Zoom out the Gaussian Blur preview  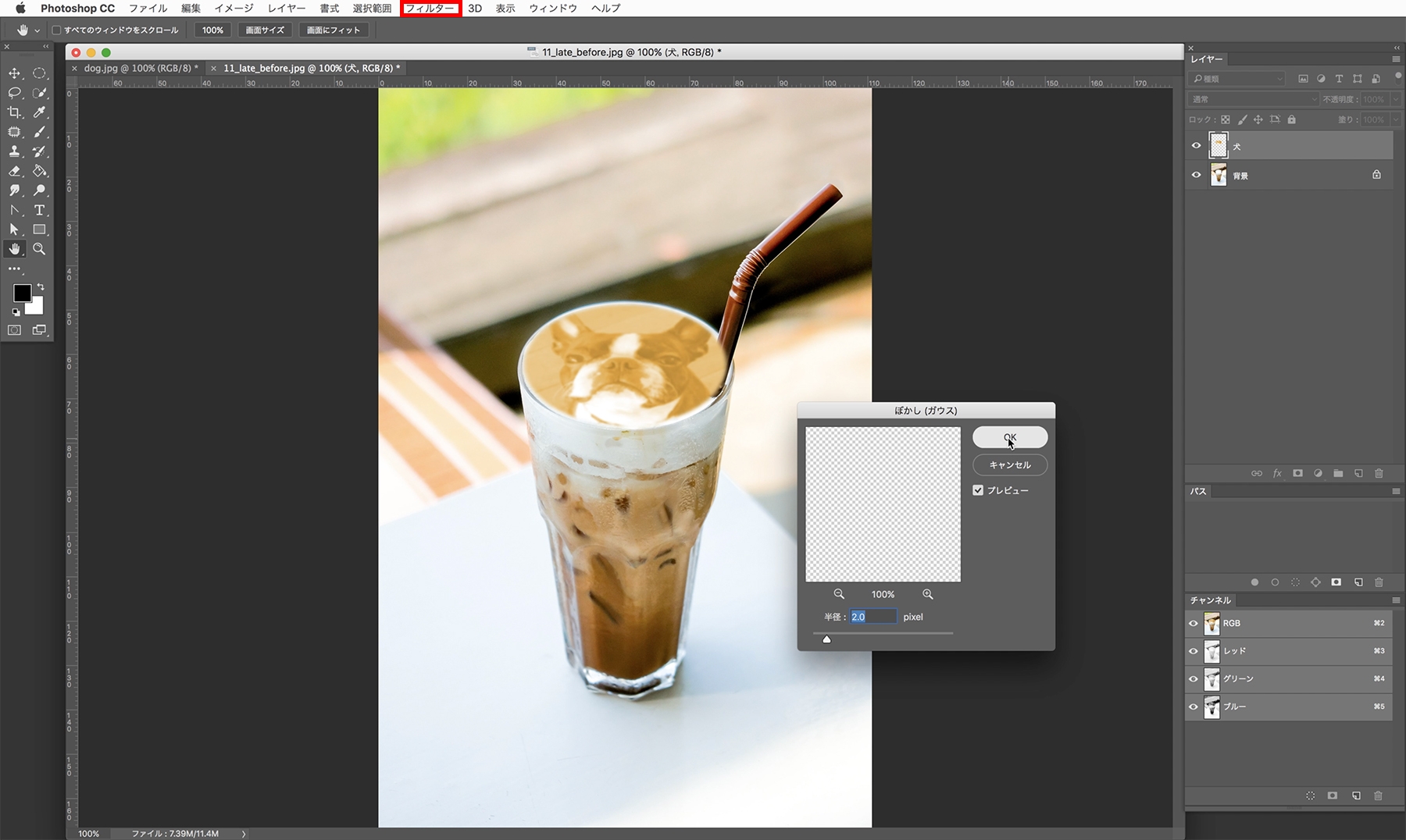[x=839, y=594]
